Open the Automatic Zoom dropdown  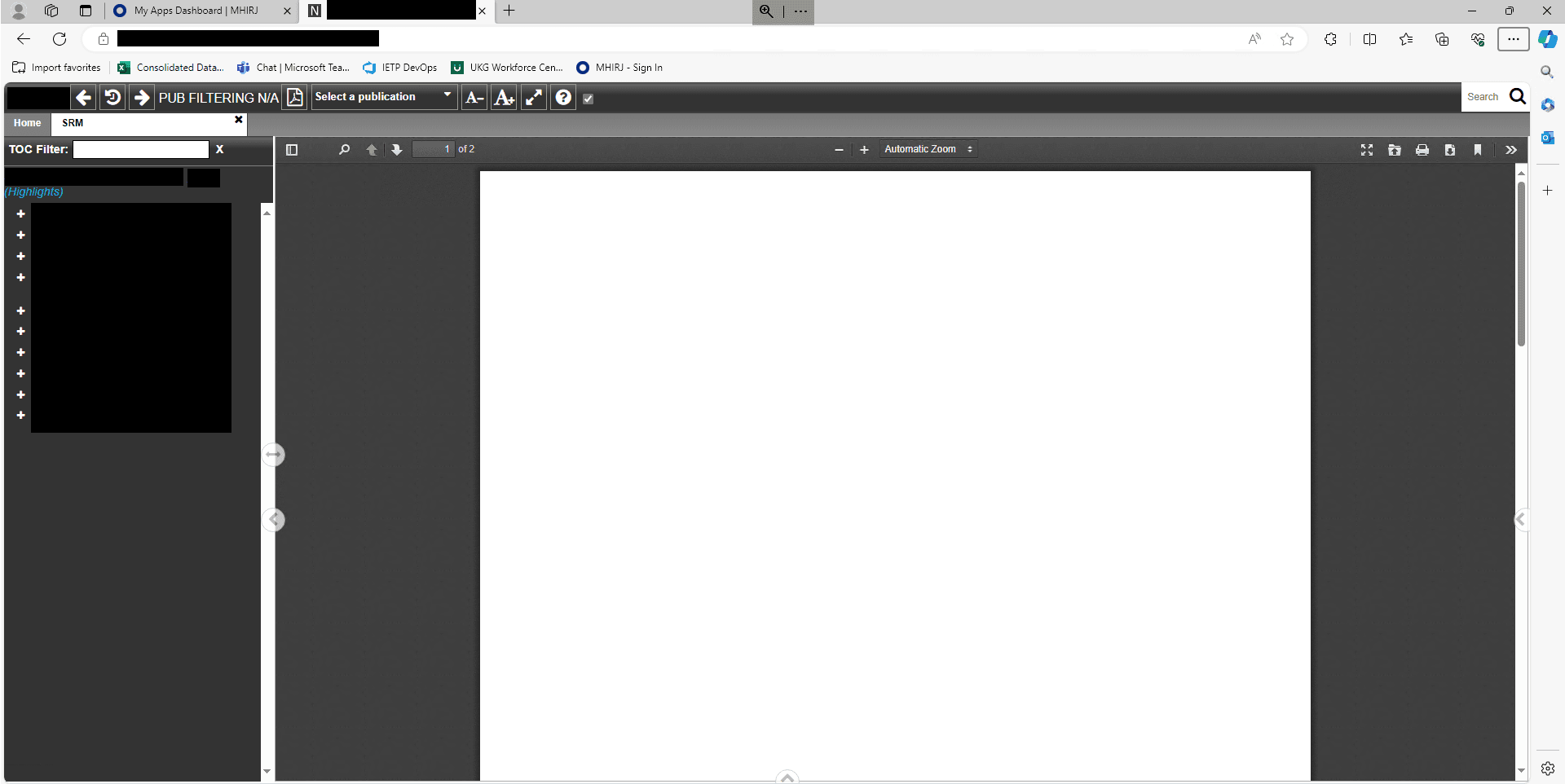click(x=928, y=149)
